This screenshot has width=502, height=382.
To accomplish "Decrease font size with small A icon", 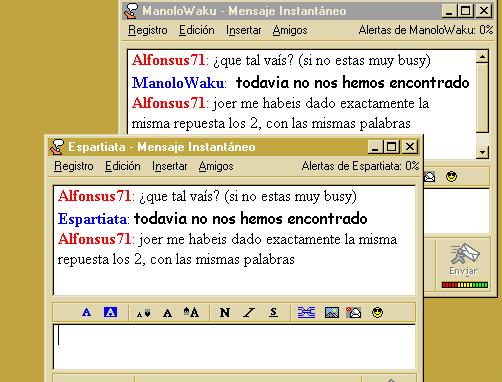I will [144, 313].
